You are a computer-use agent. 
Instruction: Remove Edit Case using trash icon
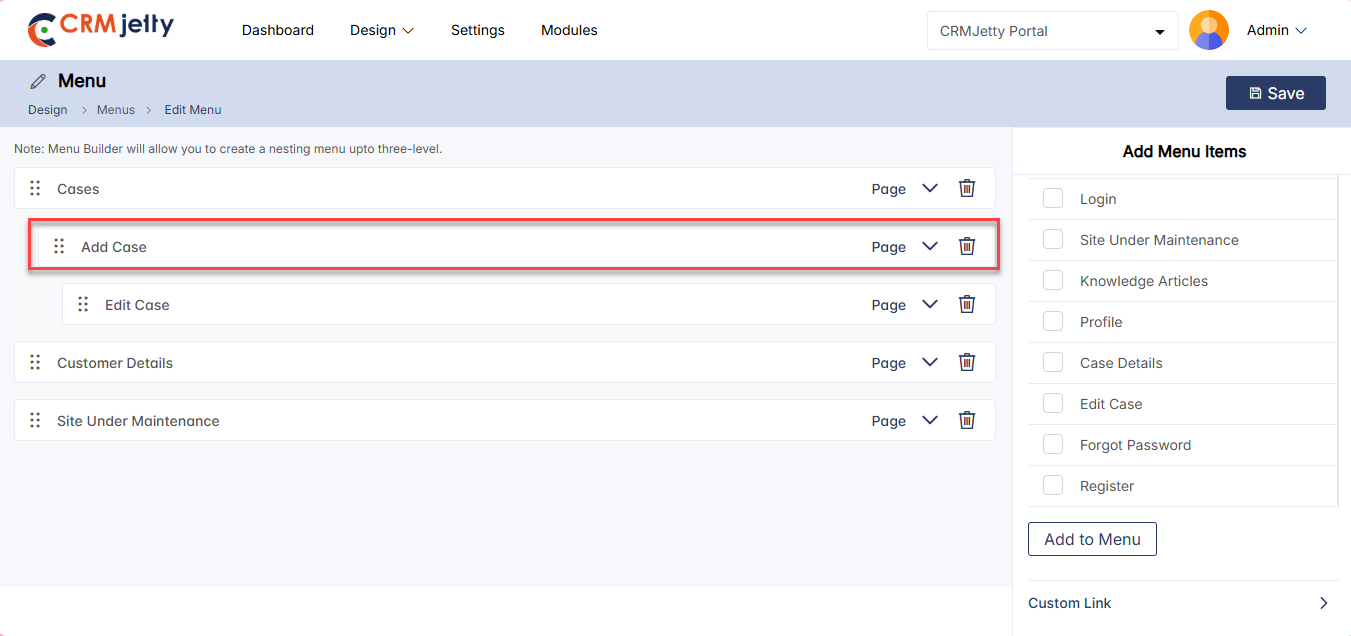click(x=967, y=304)
